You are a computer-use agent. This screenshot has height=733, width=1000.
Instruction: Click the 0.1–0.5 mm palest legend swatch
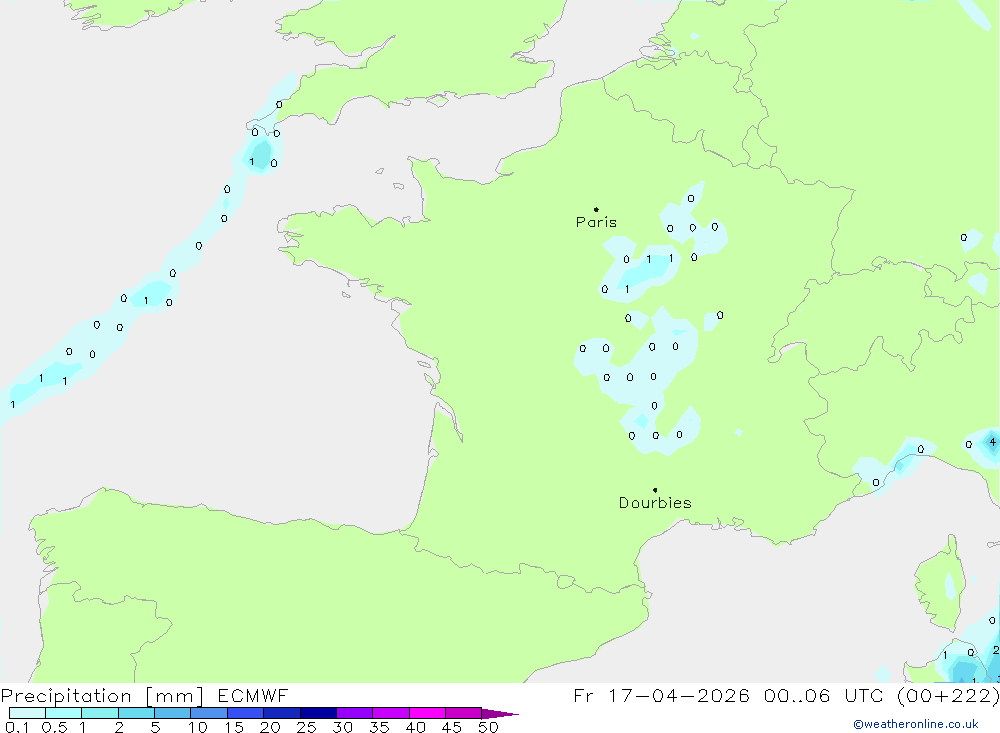(x=27, y=713)
